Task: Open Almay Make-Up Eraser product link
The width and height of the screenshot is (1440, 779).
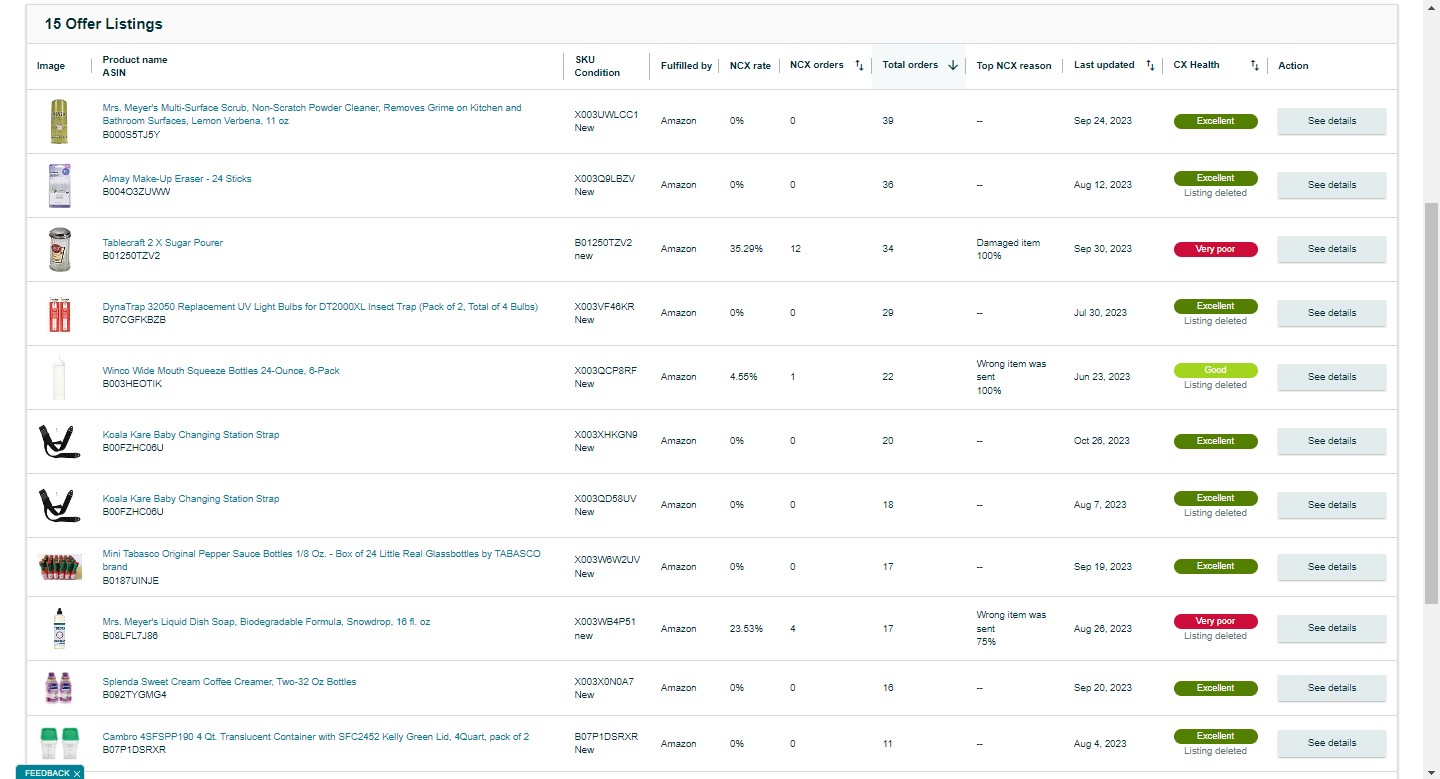Action: click(177, 179)
